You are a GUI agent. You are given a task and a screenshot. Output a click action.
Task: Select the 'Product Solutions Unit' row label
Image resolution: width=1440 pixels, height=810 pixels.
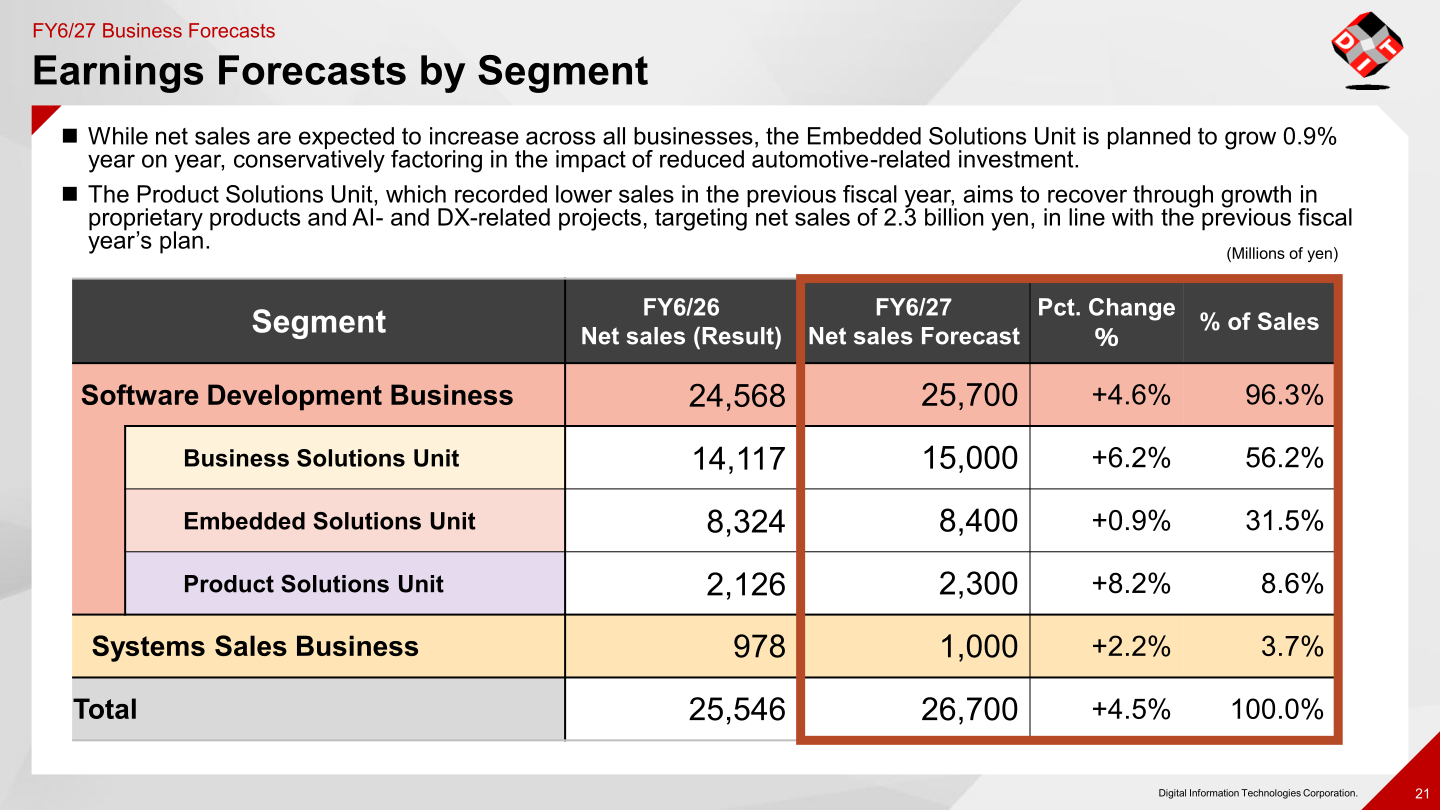coord(313,584)
